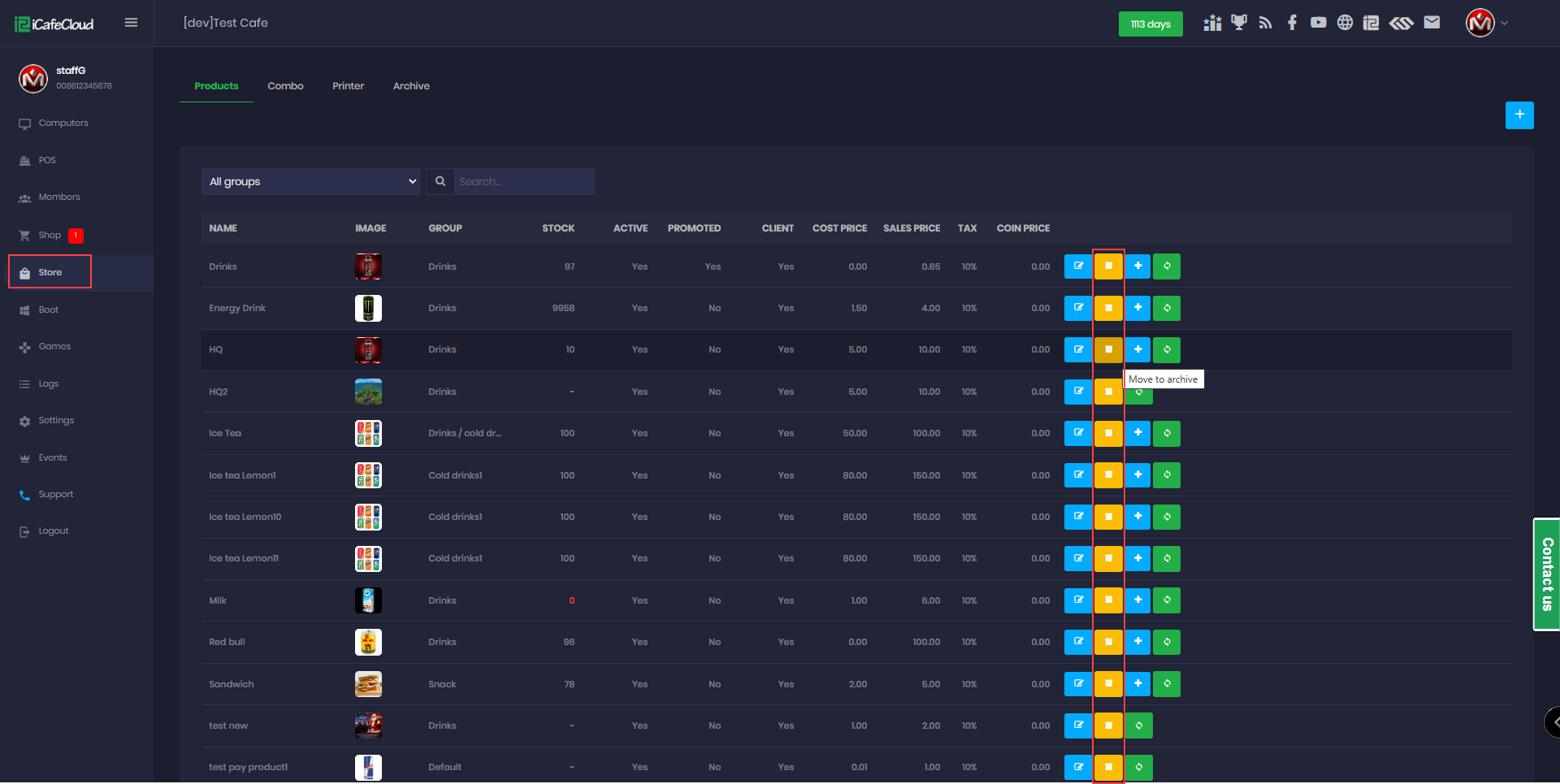The width and height of the screenshot is (1560, 784).
Task: Open the user avatar dropdown menu
Action: 1487,23
